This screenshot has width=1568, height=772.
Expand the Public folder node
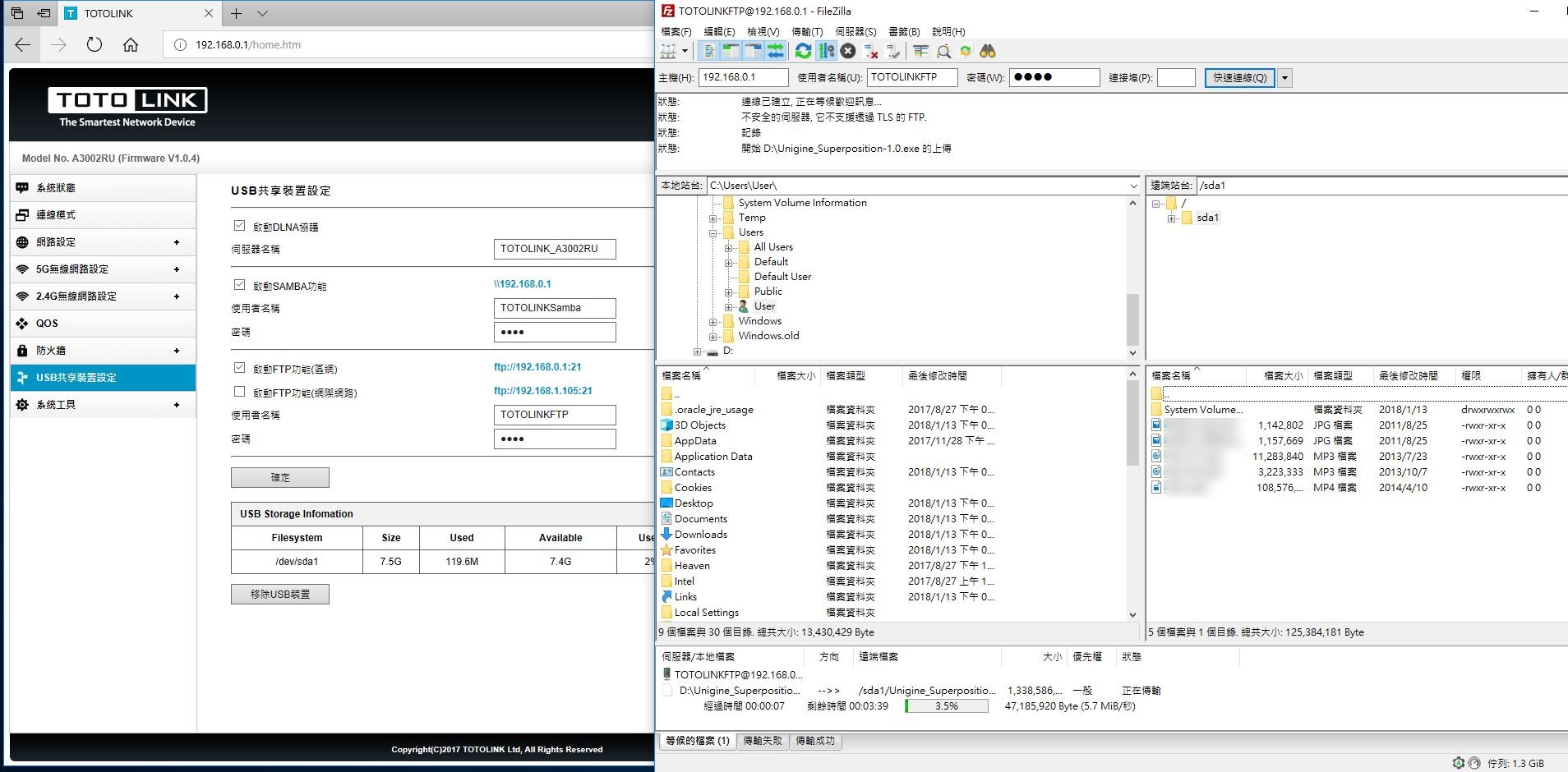[728, 292]
